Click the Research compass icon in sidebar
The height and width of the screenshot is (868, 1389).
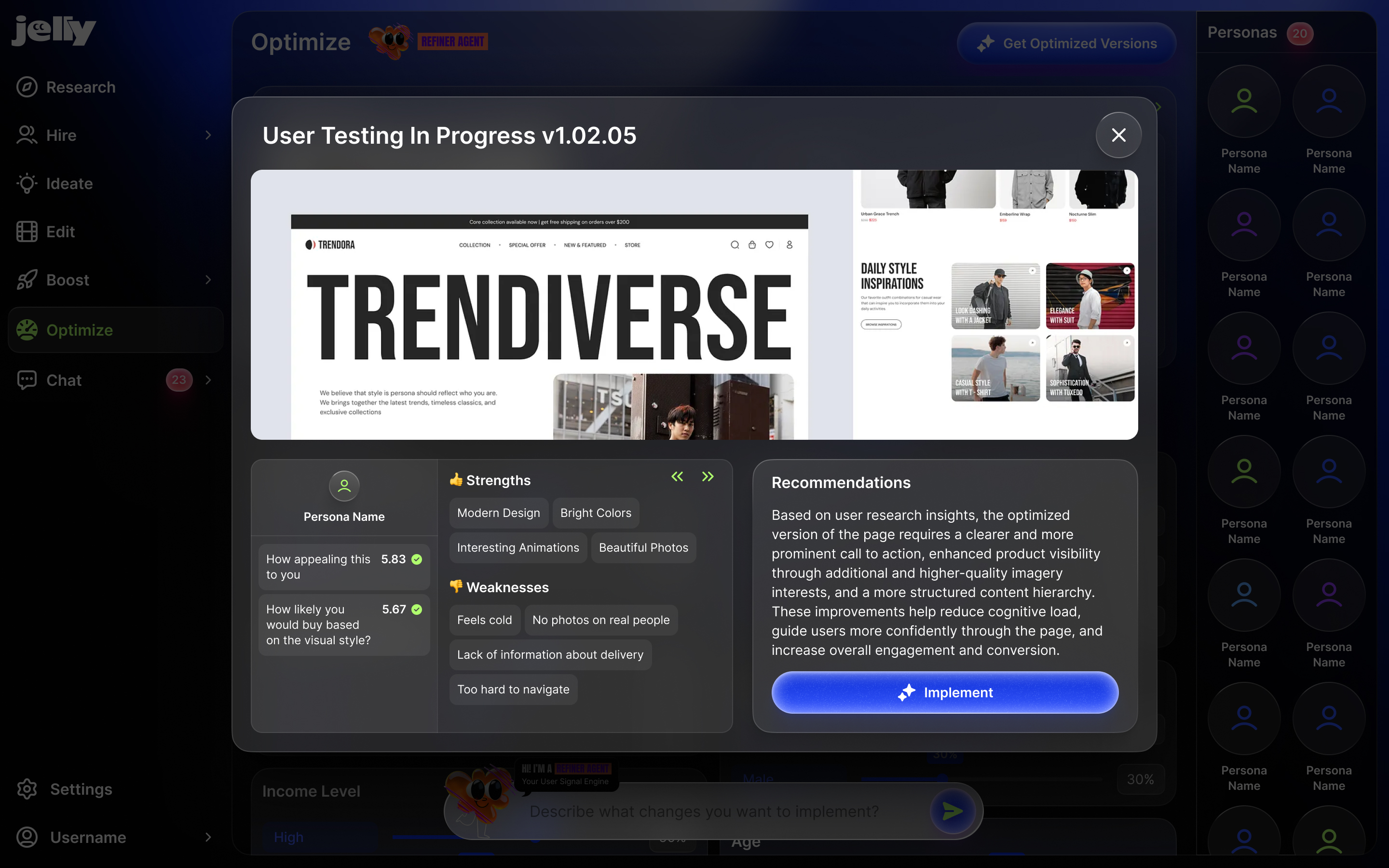(x=27, y=87)
